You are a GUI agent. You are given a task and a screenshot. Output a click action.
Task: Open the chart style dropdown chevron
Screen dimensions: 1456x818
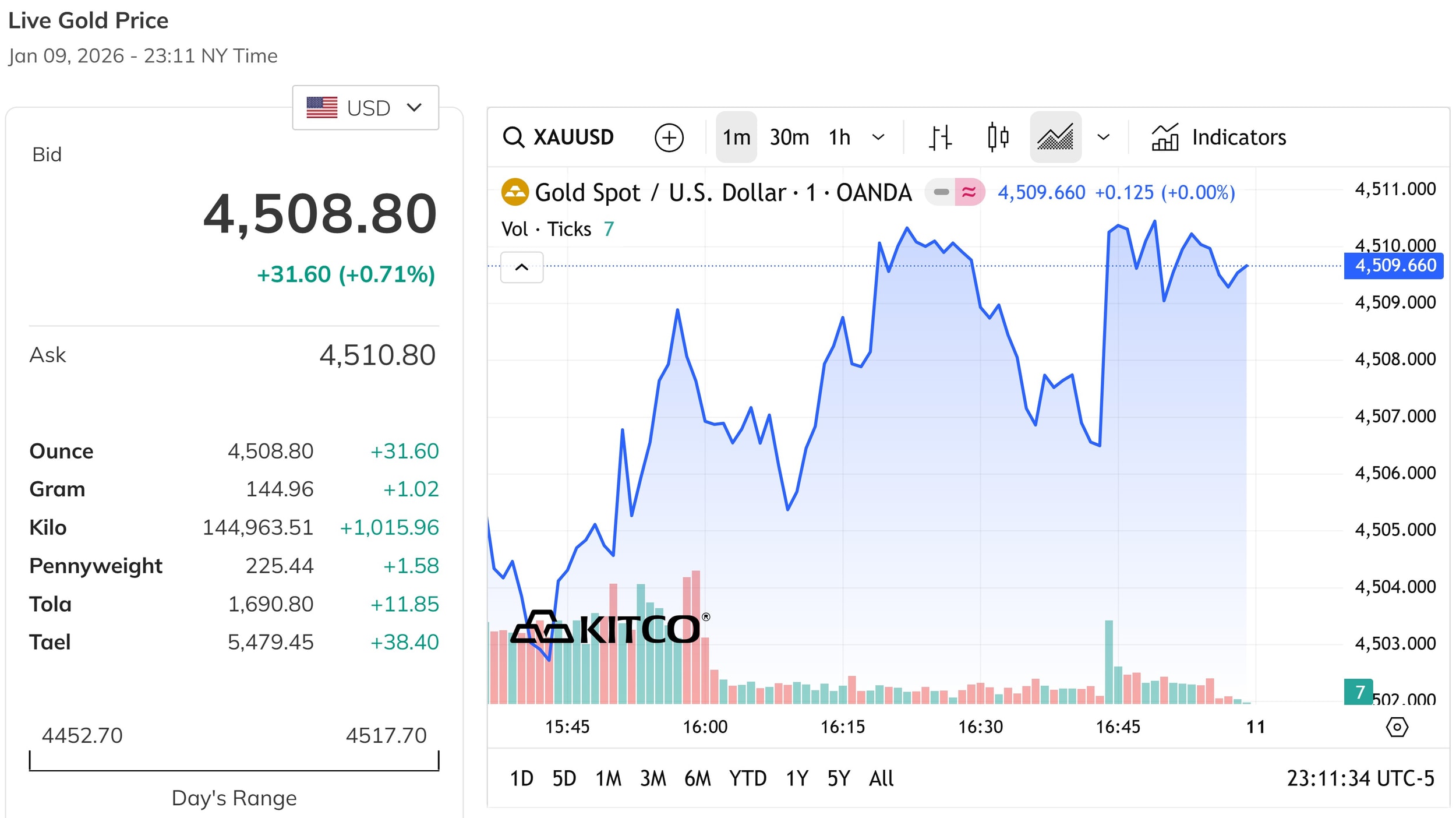click(1102, 137)
